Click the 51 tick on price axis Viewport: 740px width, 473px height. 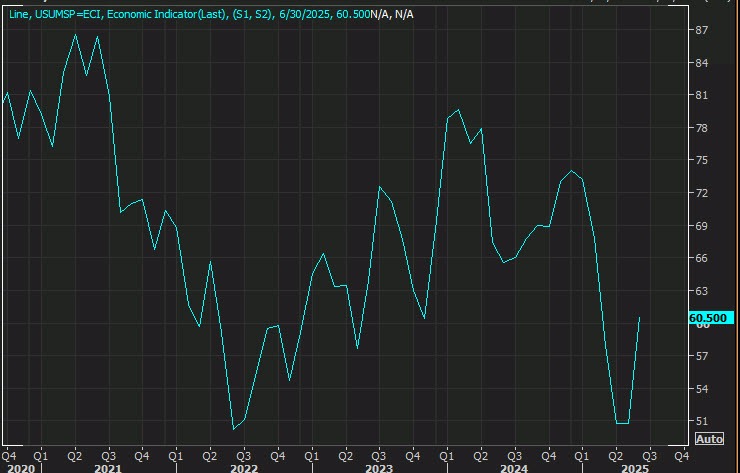tap(701, 421)
